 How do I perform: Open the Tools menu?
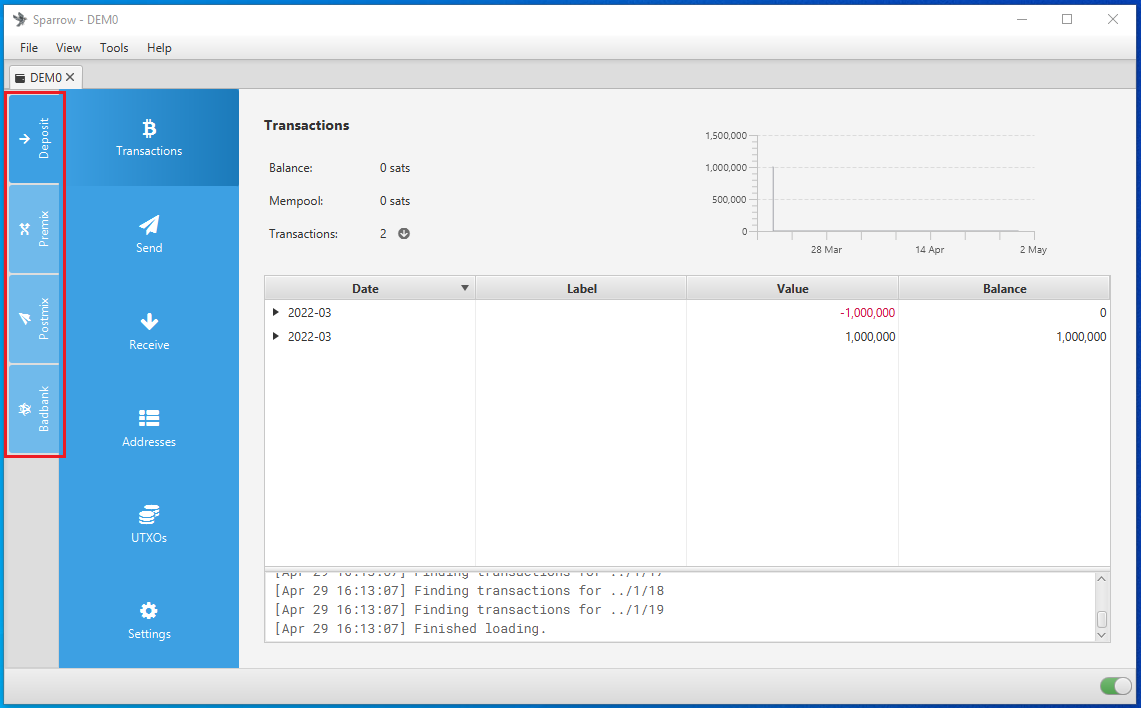114,48
